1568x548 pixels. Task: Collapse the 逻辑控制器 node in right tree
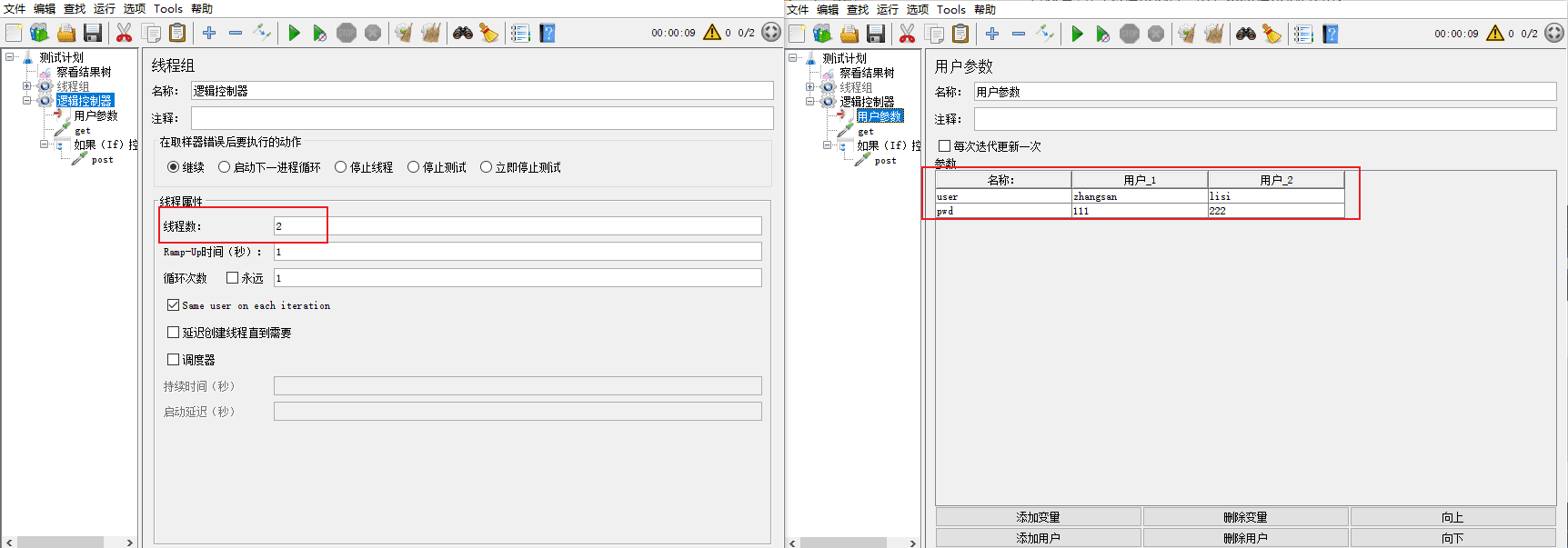point(810,102)
